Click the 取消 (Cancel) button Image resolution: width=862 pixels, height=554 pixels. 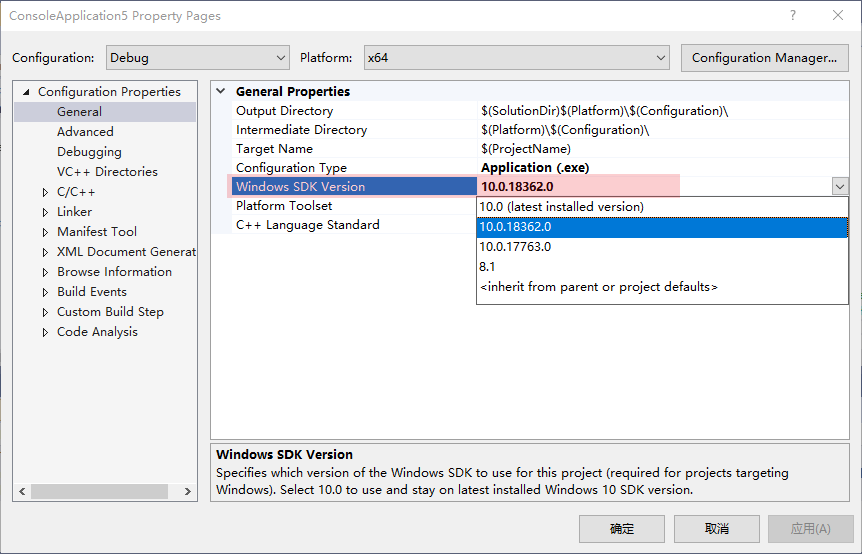(716, 528)
